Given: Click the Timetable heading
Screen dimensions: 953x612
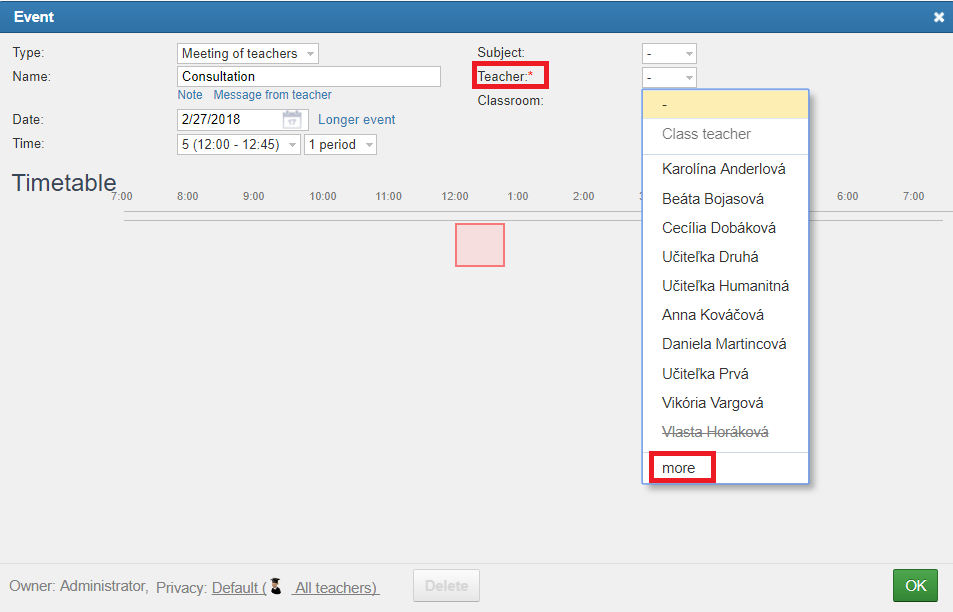Looking at the screenshot, I should [64, 183].
